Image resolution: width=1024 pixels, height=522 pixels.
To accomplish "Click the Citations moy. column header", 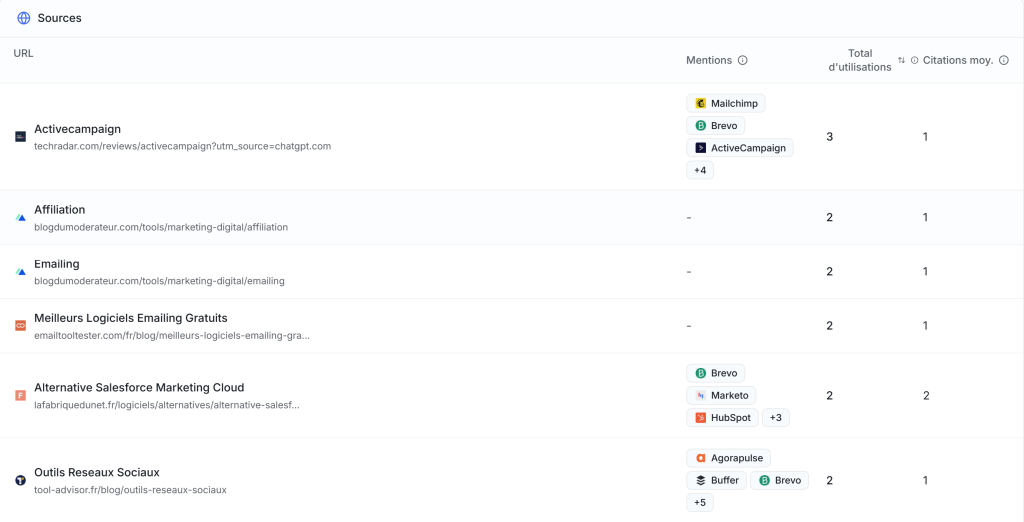I will click(x=958, y=60).
